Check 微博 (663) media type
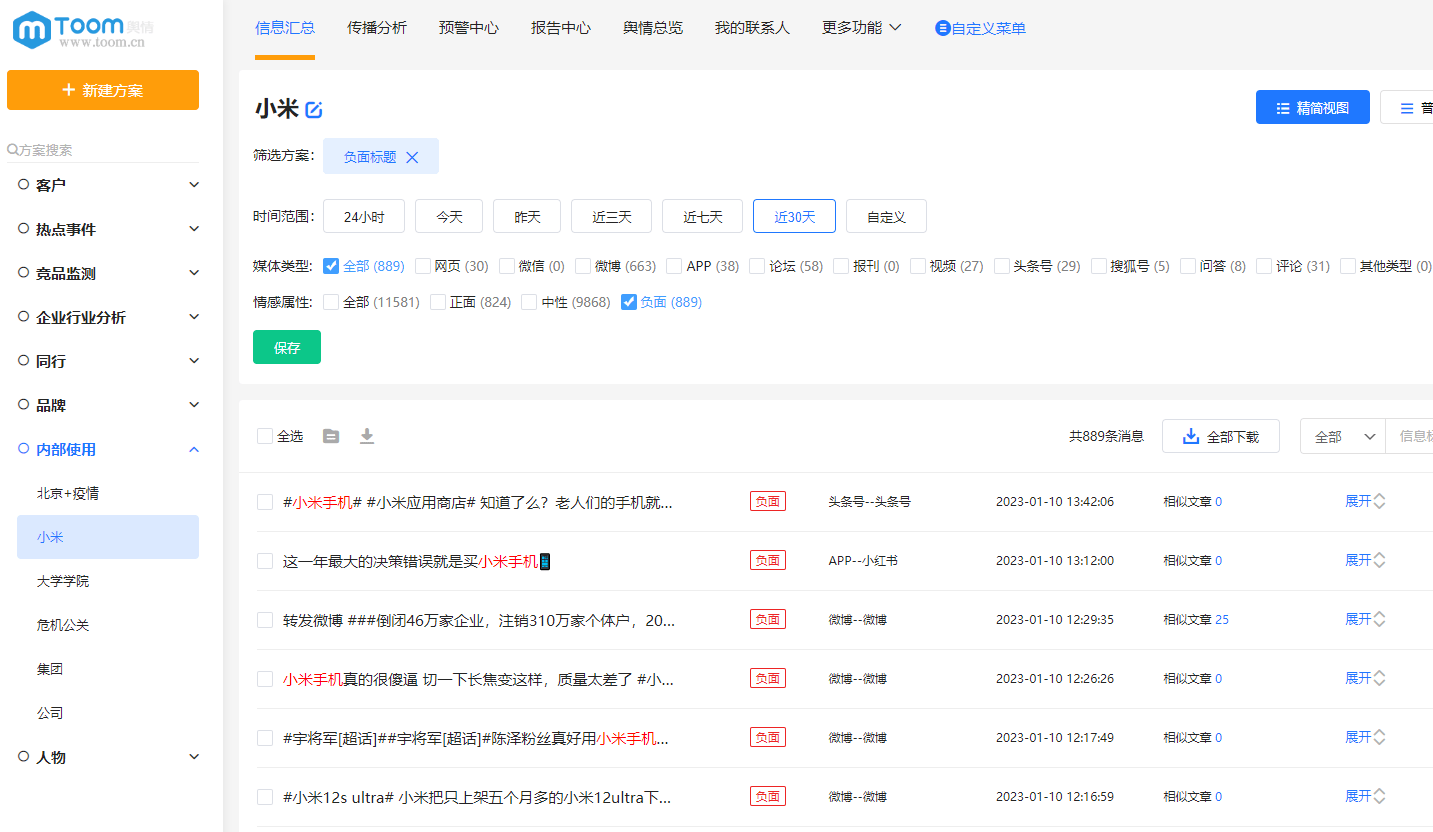This screenshot has height=832, width=1433. [x=583, y=266]
